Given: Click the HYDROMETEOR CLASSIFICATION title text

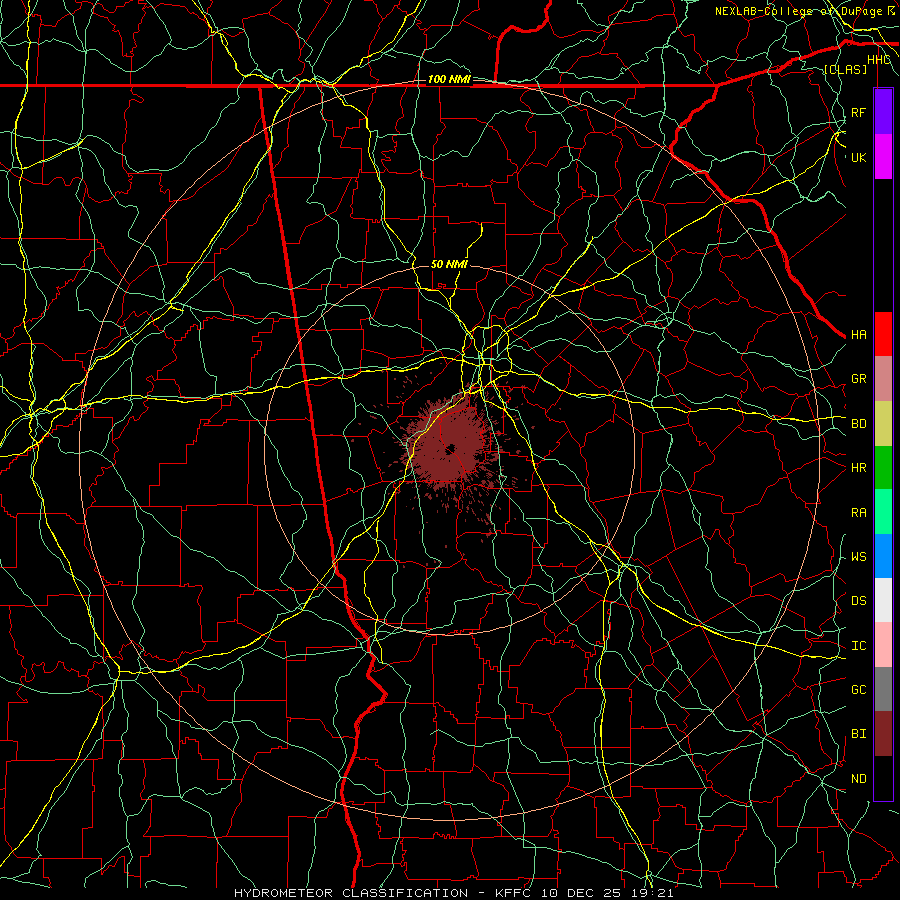Looking at the screenshot, I should pyautogui.click(x=351, y=893).
